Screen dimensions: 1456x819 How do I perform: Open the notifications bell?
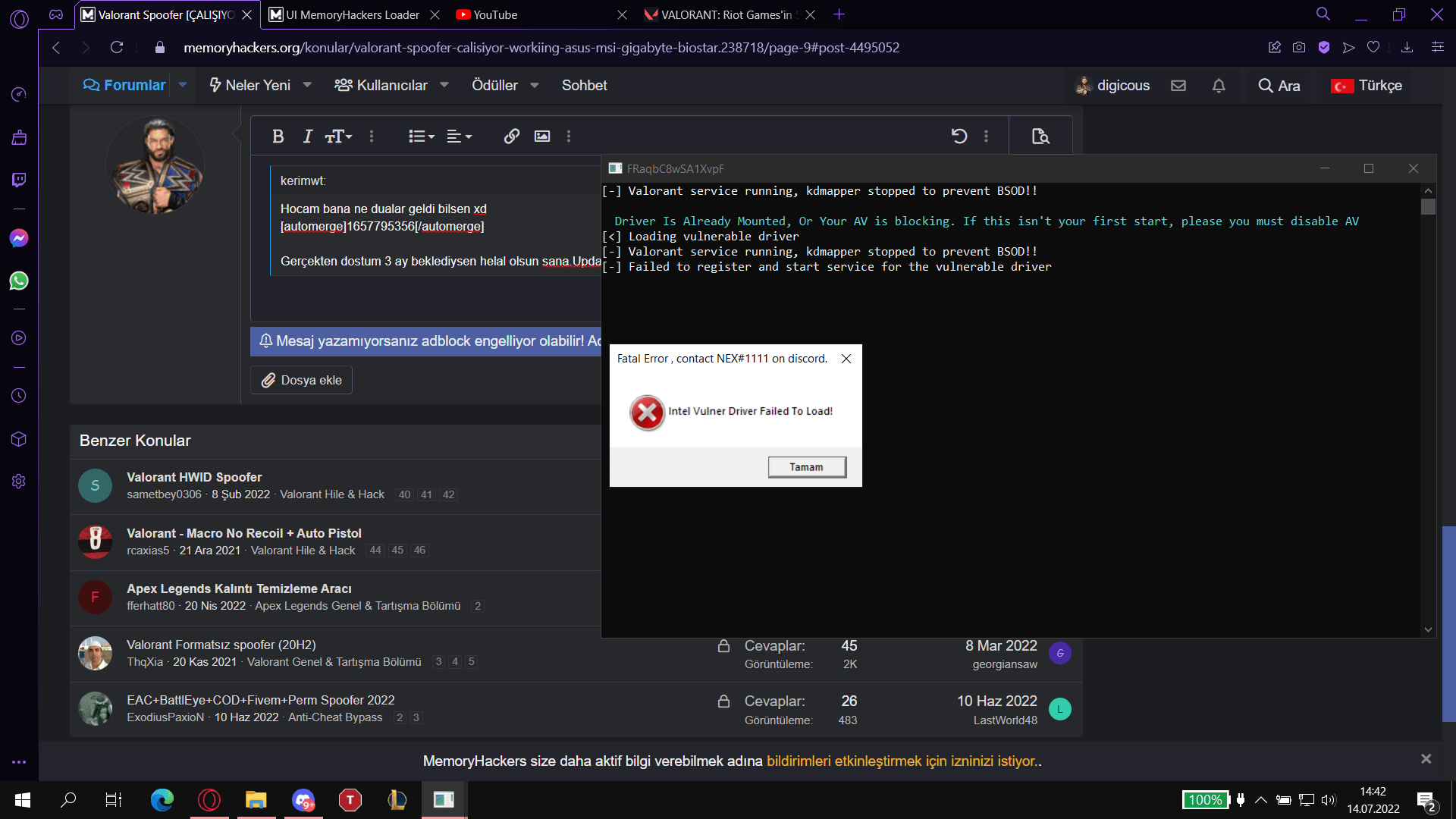pos(1219,86)
